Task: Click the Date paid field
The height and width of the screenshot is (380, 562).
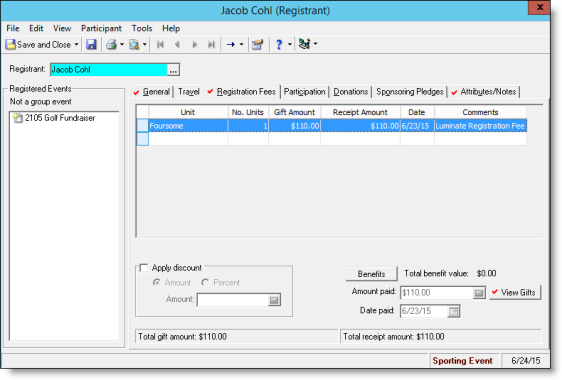Action: (424, 311)
